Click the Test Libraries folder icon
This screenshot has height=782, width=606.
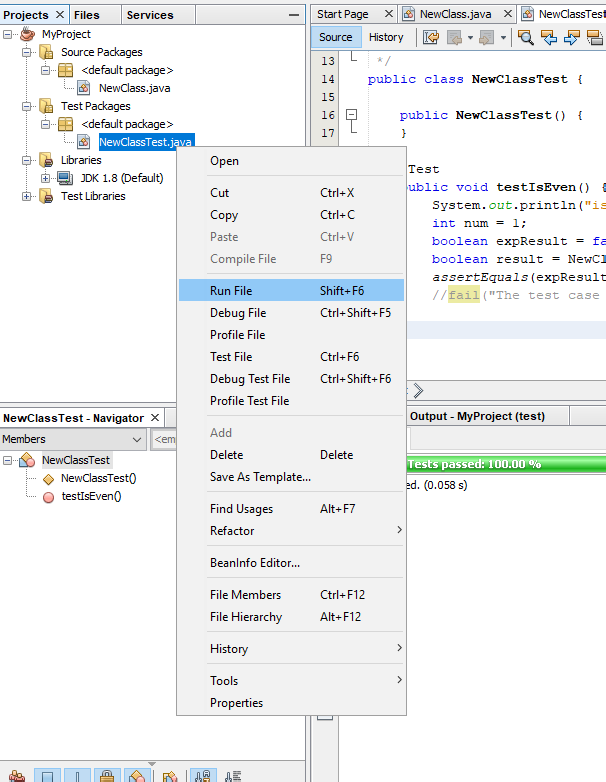click(x=46, y=196)
